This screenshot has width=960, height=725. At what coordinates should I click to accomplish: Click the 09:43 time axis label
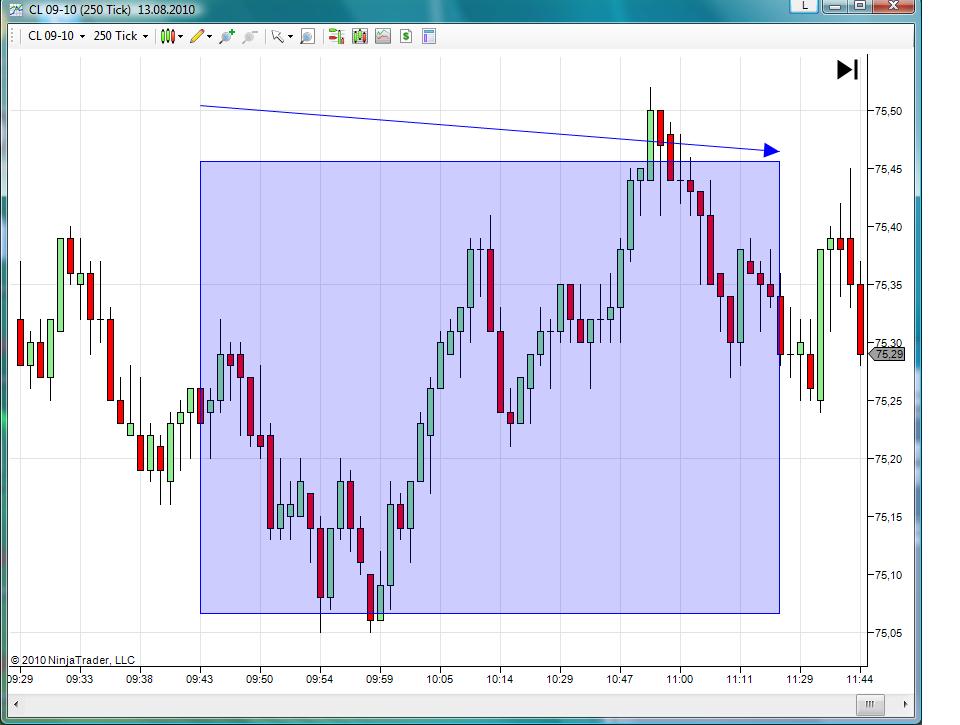coord(200,679)
